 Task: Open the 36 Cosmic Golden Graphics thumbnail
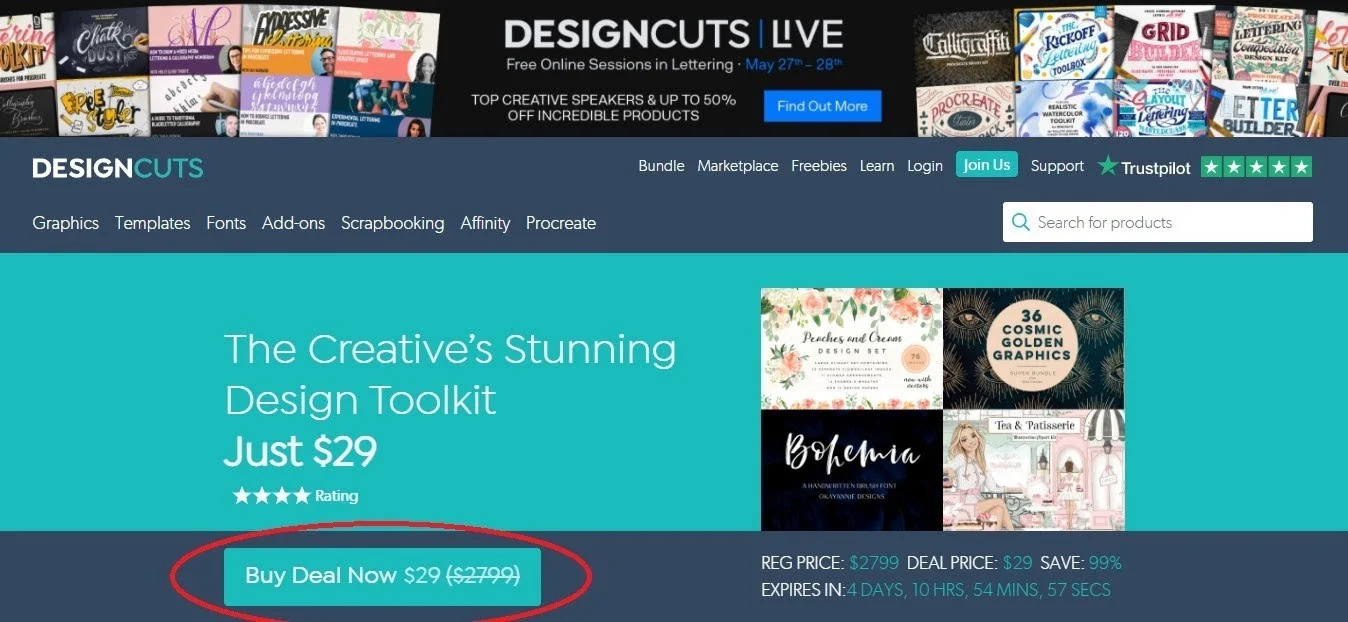point(1034,349)
